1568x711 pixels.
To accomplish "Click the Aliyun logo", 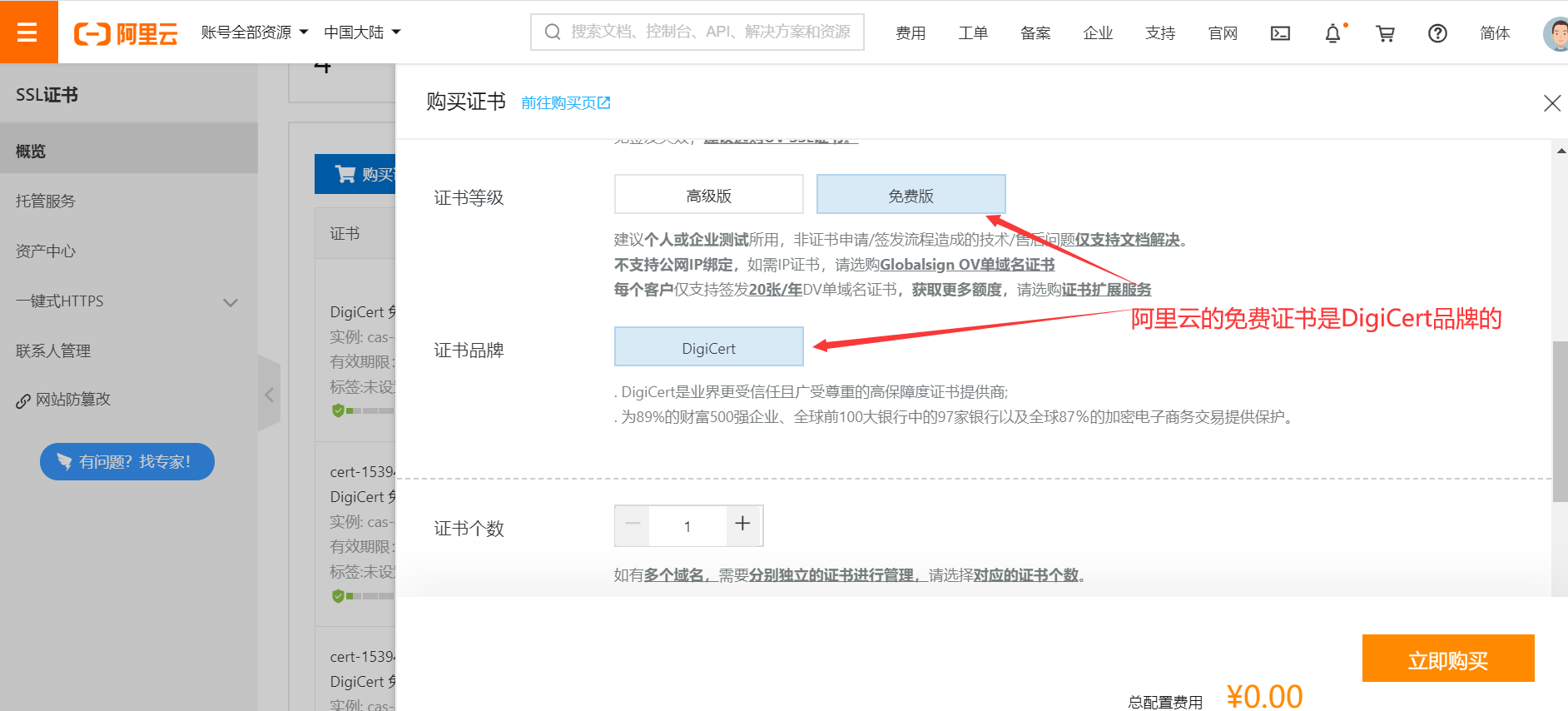I will (127, 33).
